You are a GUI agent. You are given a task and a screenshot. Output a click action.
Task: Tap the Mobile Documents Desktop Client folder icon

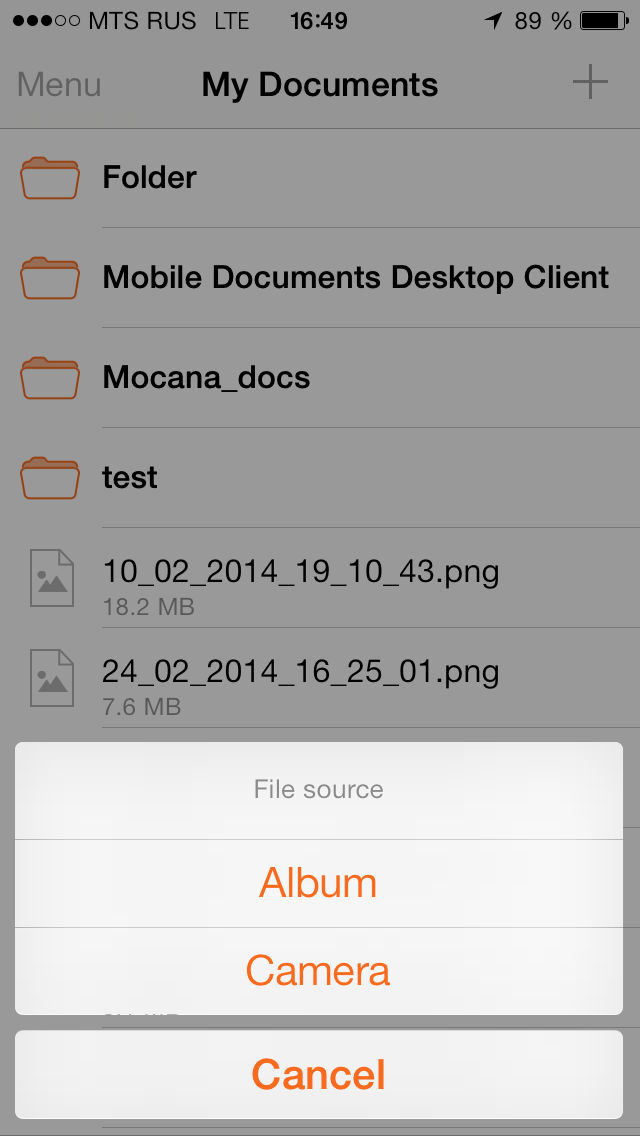tap(50, 277)
